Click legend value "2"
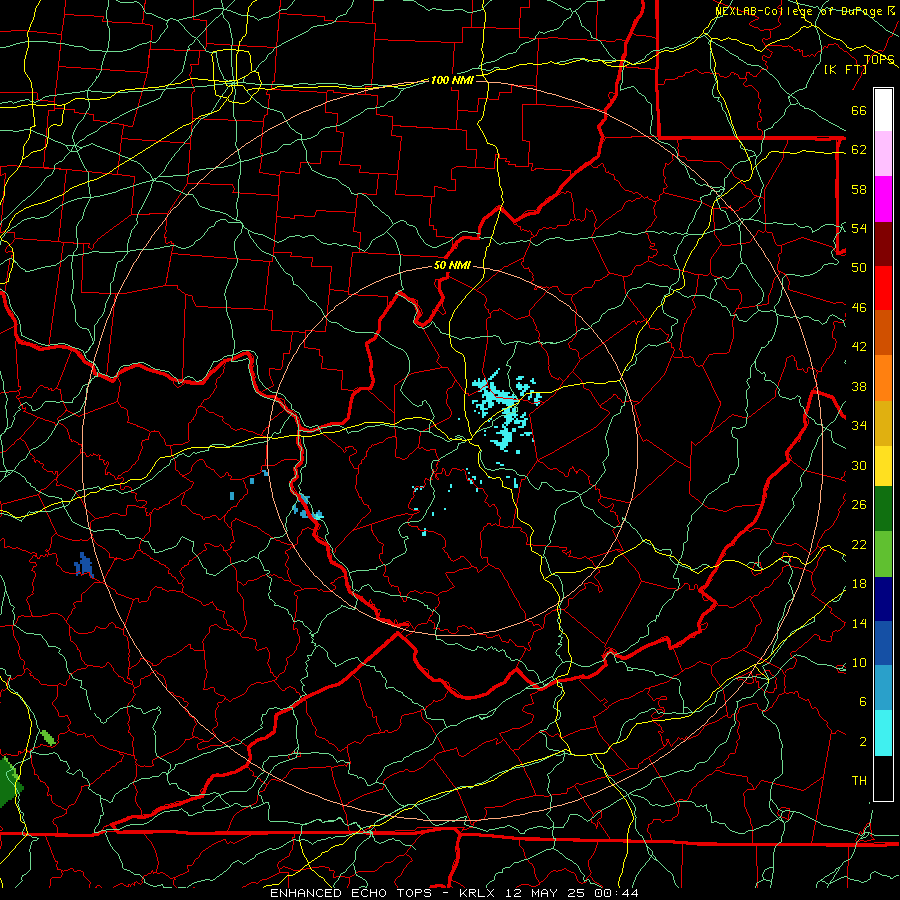The width and height of the screenshot is (900, 900). point(862,742)
